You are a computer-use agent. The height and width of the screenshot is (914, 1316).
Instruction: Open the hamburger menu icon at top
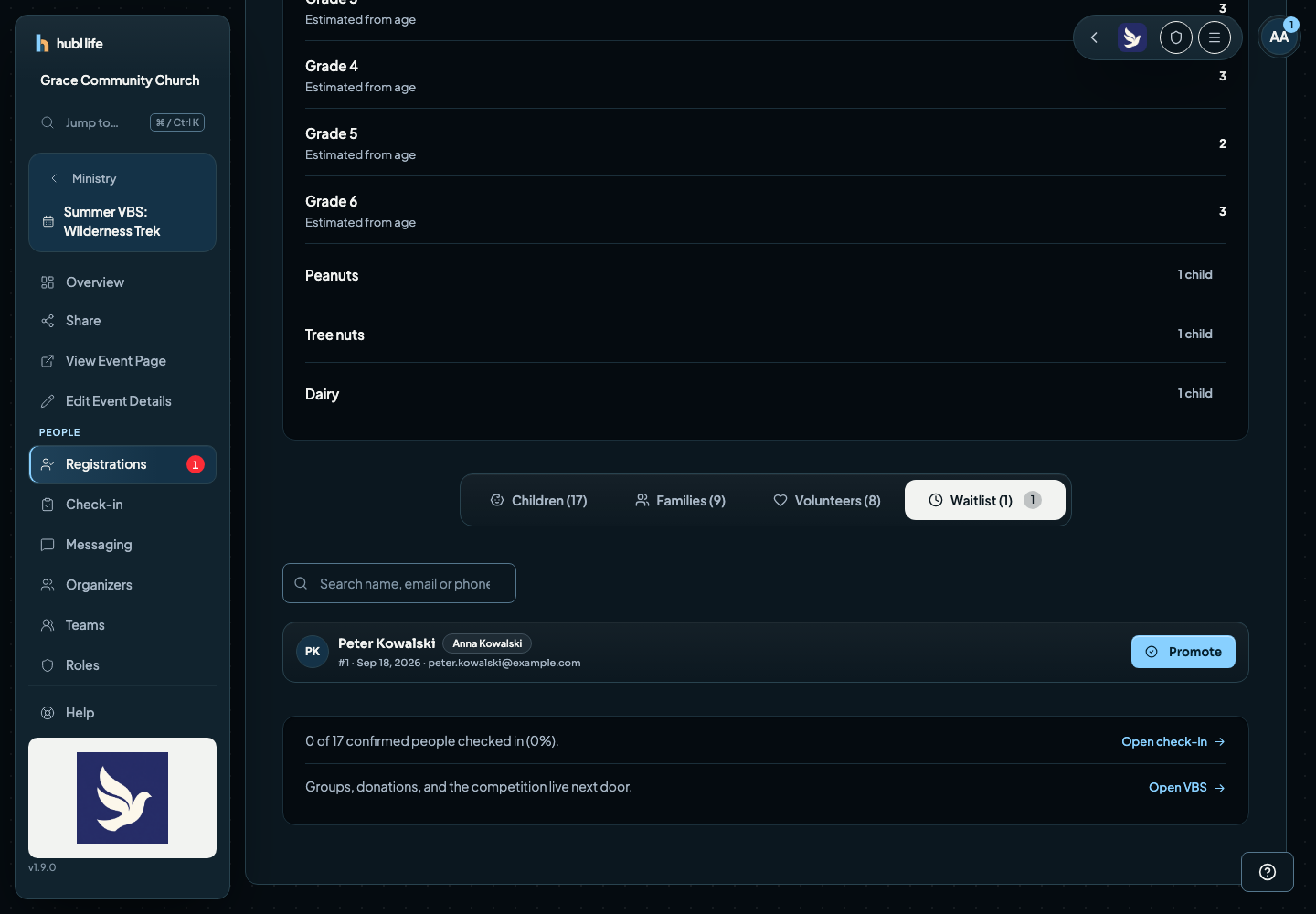tap(1215, 37)
